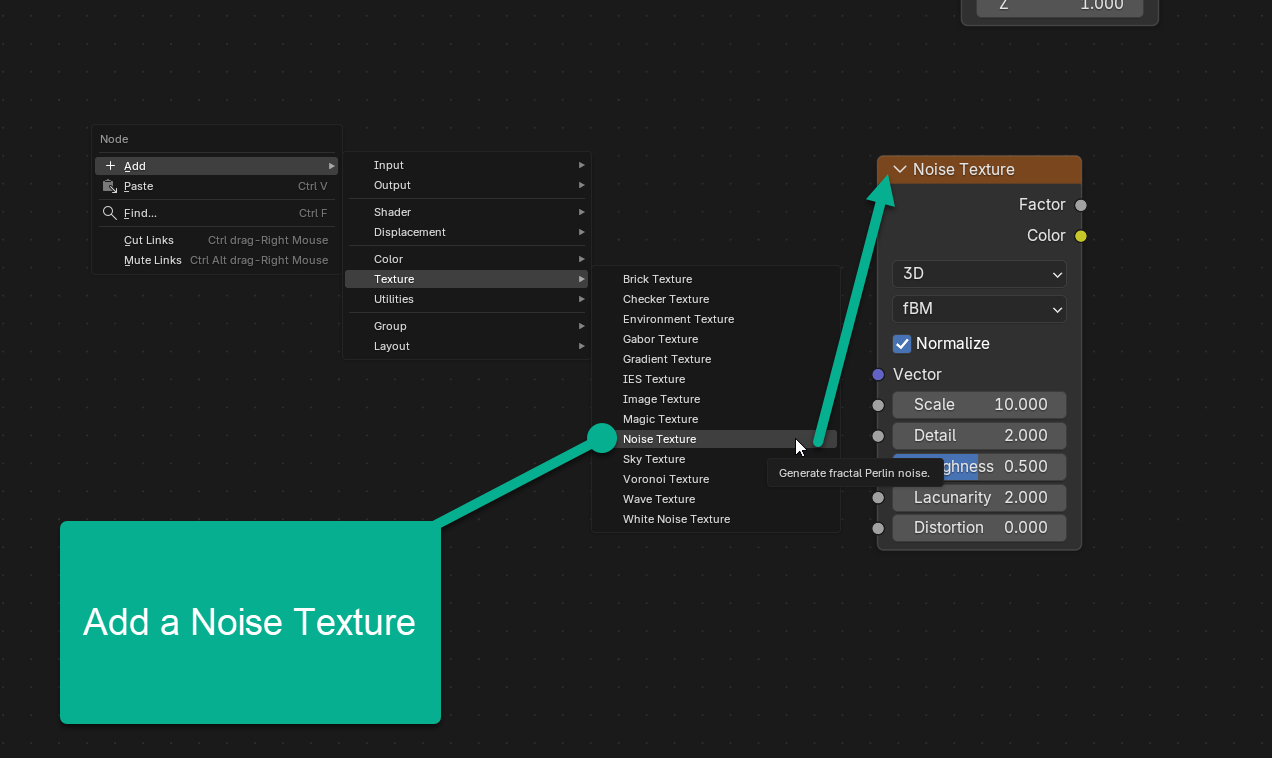Viewport: 1272px width, 758px height.
Task: Adjust the Roughness slider
Action: (979, 466)
